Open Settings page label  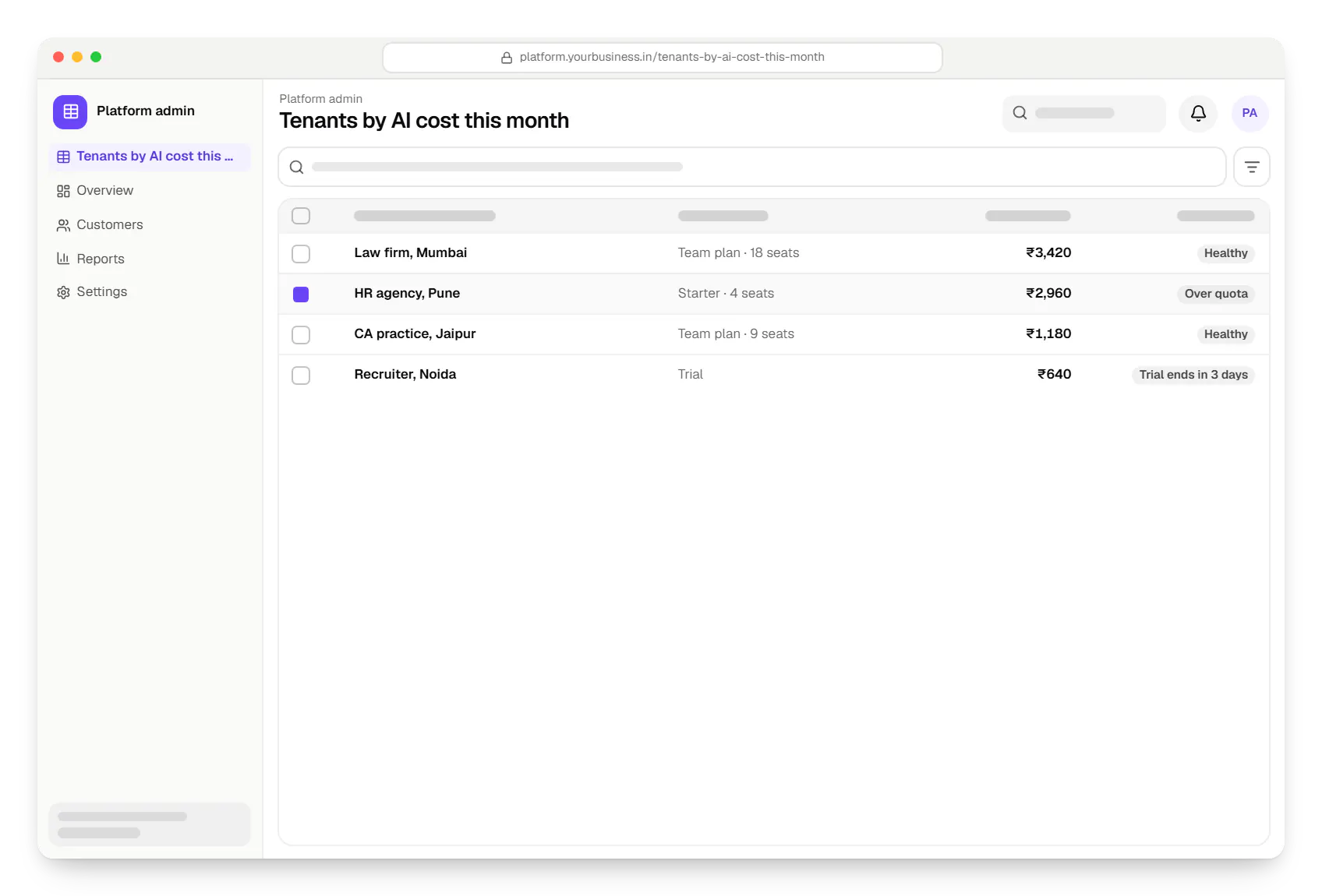click(x=101, y=291)
